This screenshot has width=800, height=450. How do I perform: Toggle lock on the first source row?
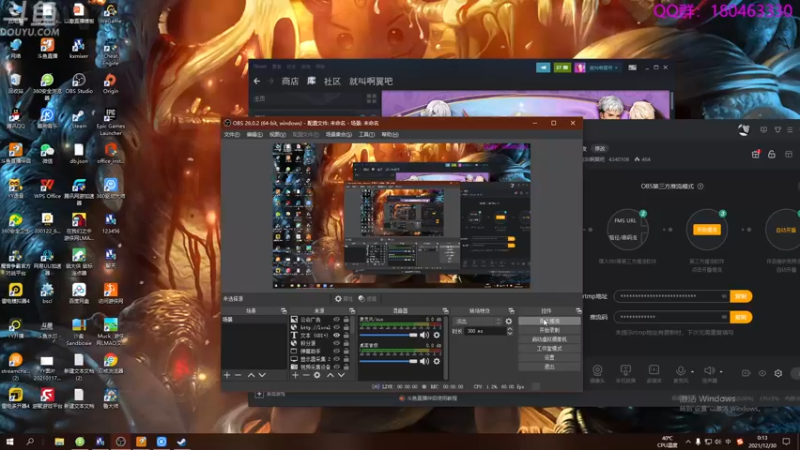[346, 319]
